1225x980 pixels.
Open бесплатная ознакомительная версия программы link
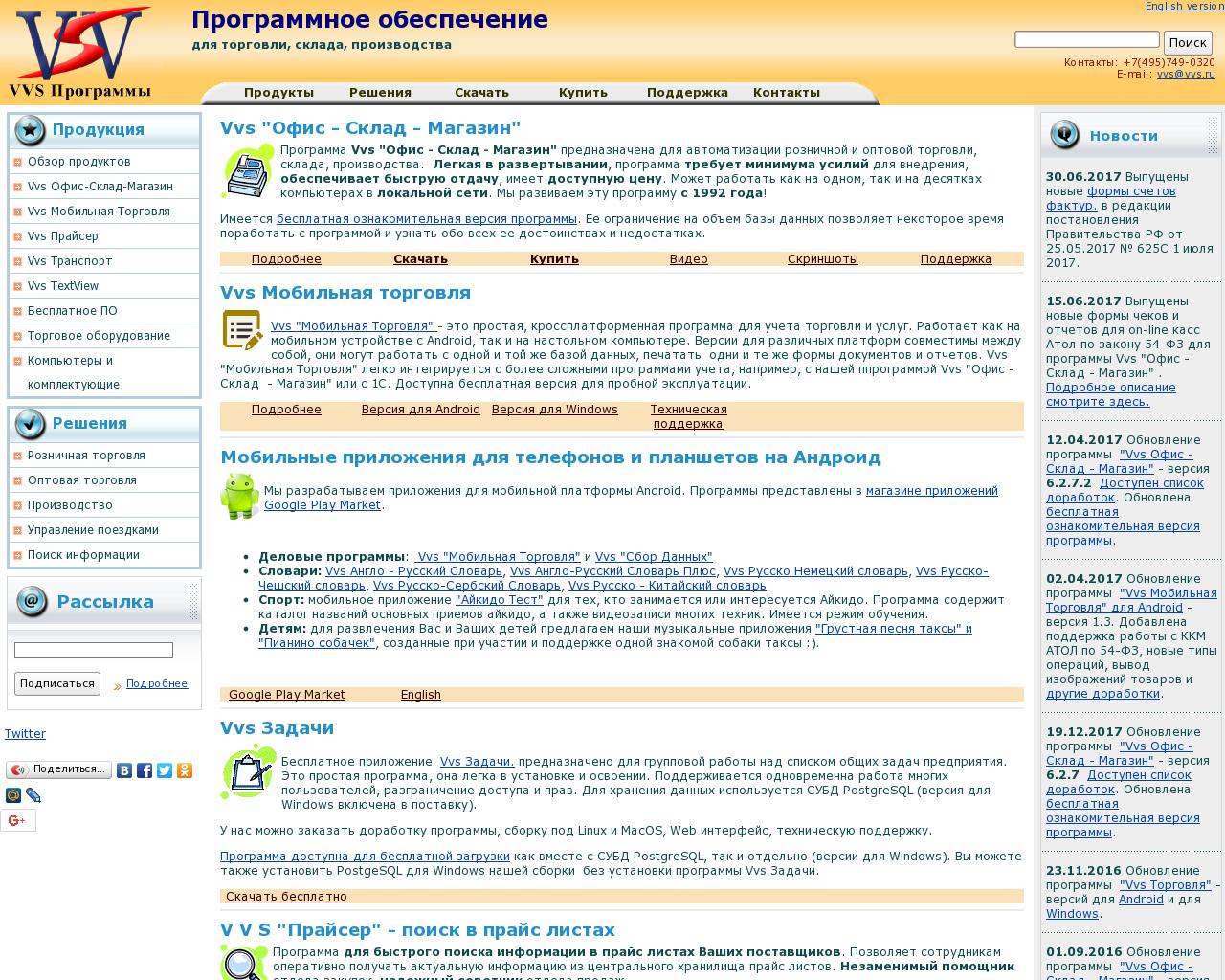[427, 219]
